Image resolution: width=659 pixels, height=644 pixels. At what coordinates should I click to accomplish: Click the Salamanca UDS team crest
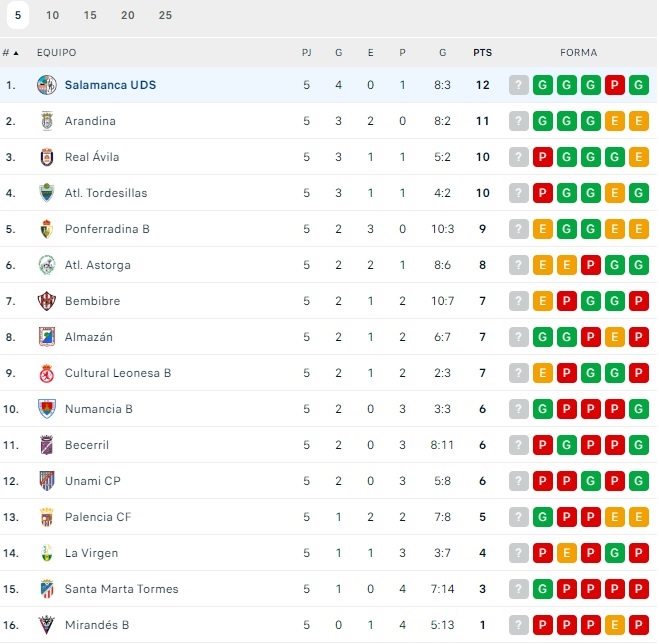46,85
